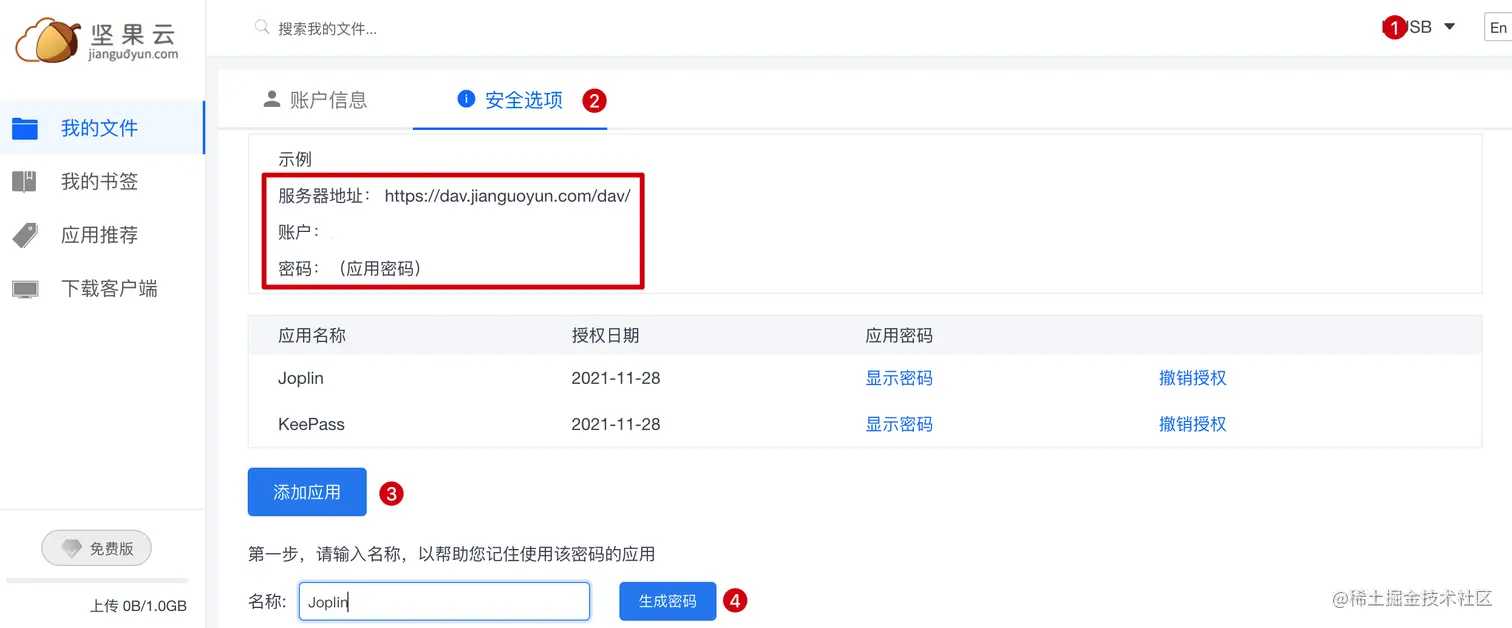Image resolution: width=1512 pixels, height=628 pixels.
Task: Click the 名称 input containing Joplin
Action: 444,601
